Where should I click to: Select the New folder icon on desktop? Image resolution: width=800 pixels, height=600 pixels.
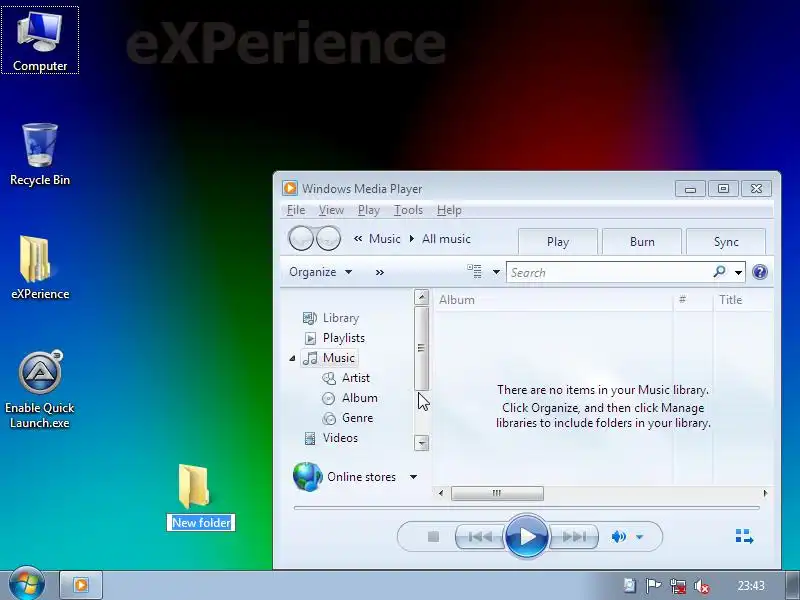pyautogui.click(x=194, y=486)
